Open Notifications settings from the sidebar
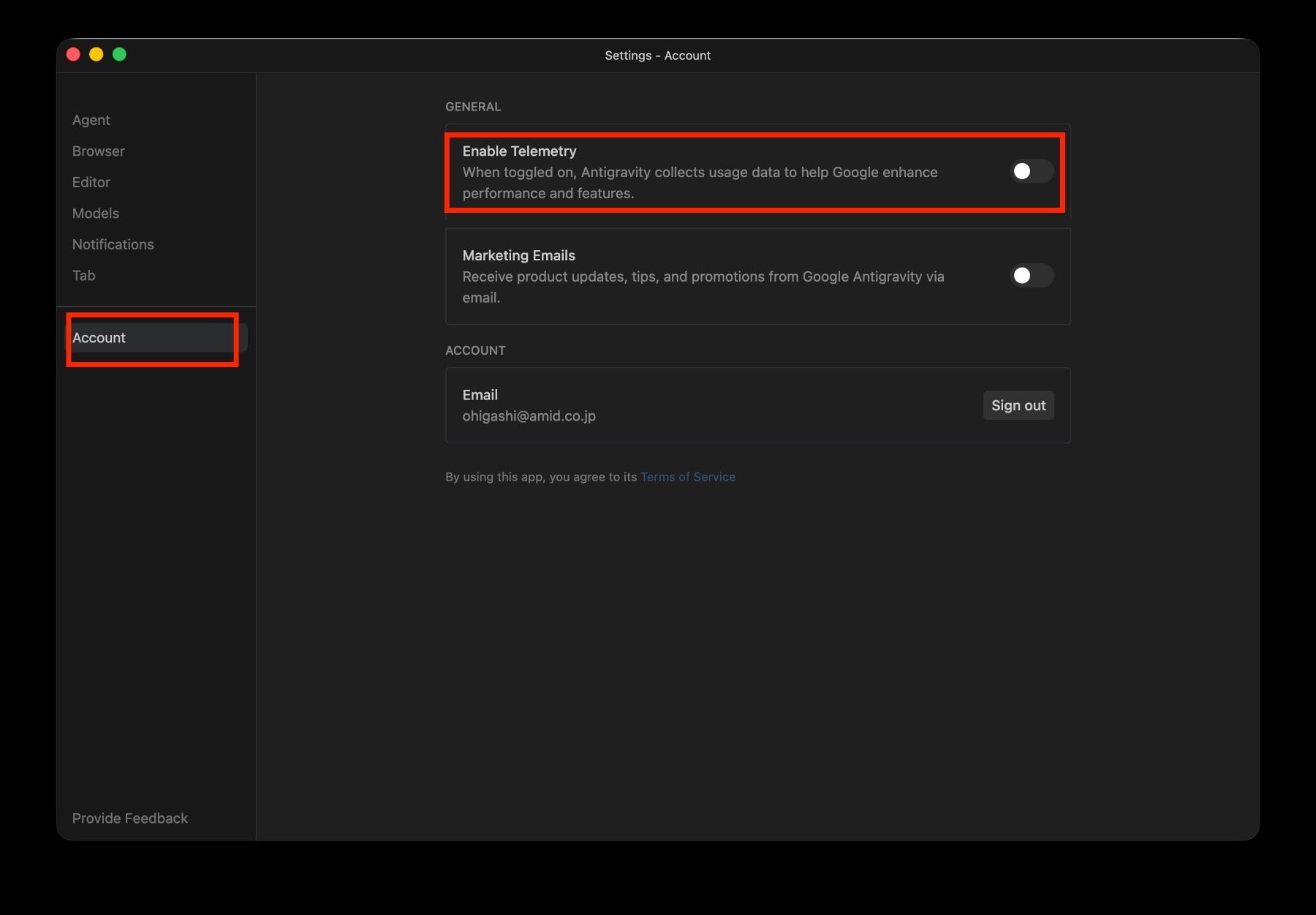This screenshot has width=1316, height=915. pos(113,244)
